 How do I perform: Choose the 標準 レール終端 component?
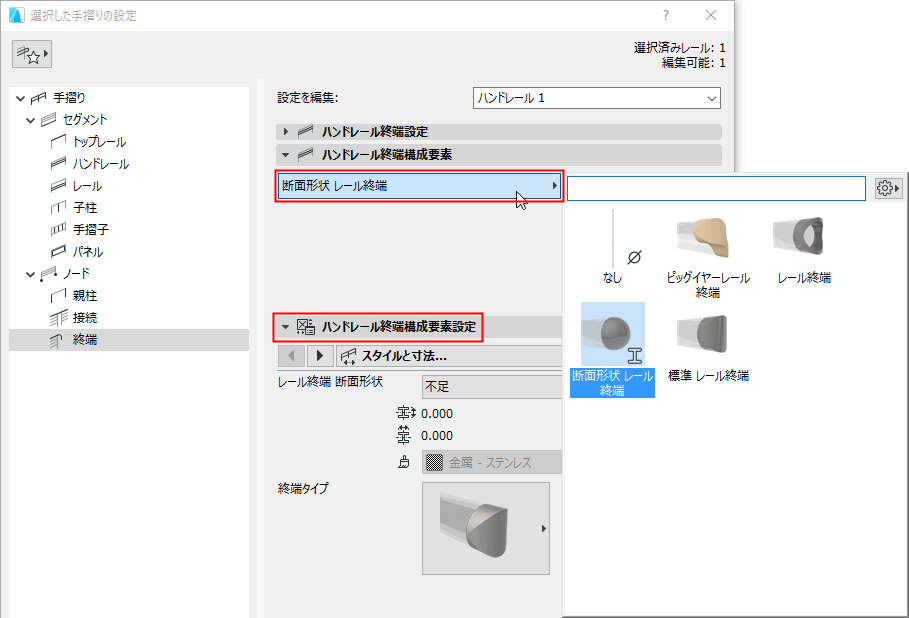click(708, 347)
